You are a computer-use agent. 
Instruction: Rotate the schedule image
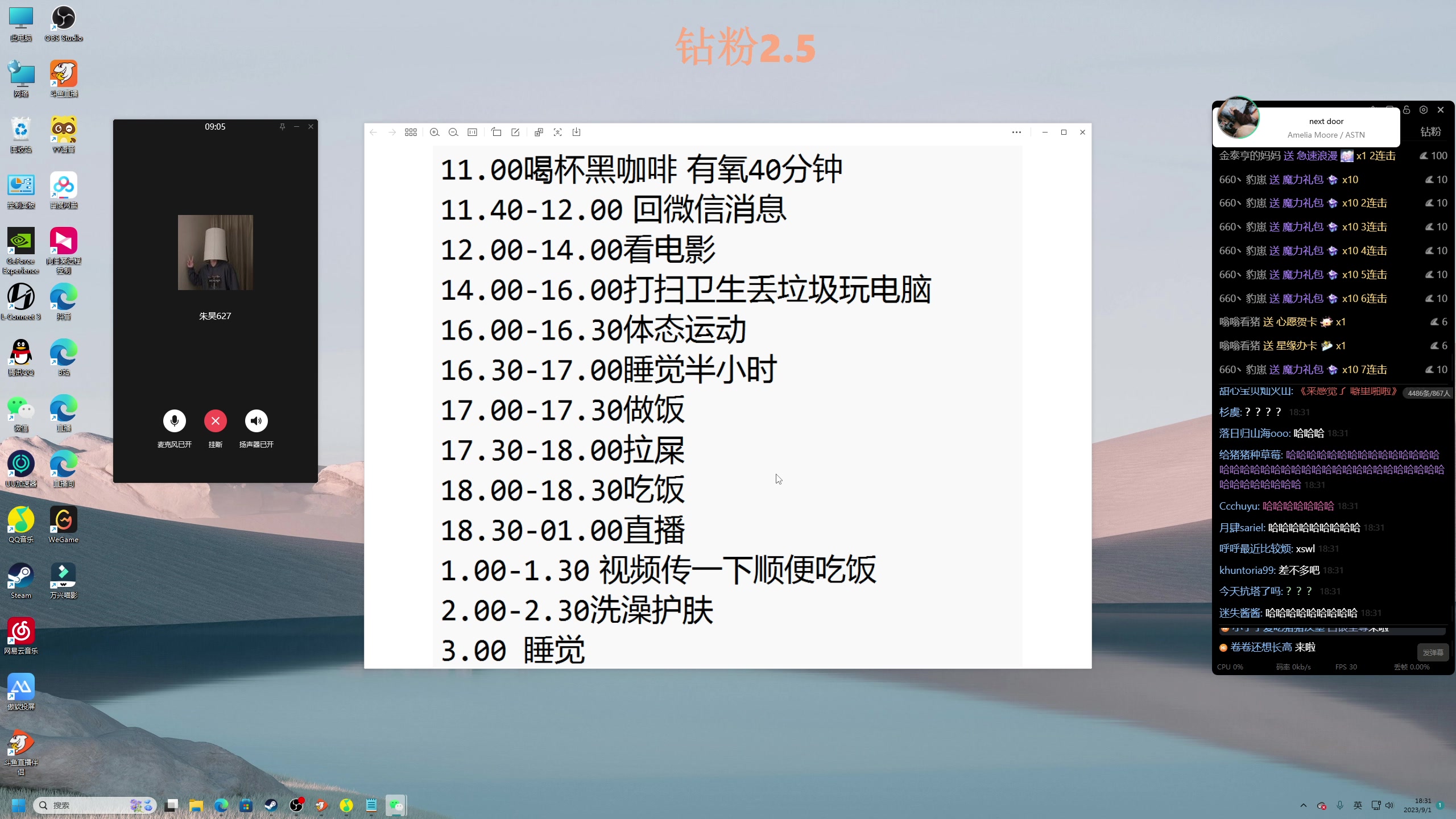click(496, 132)
